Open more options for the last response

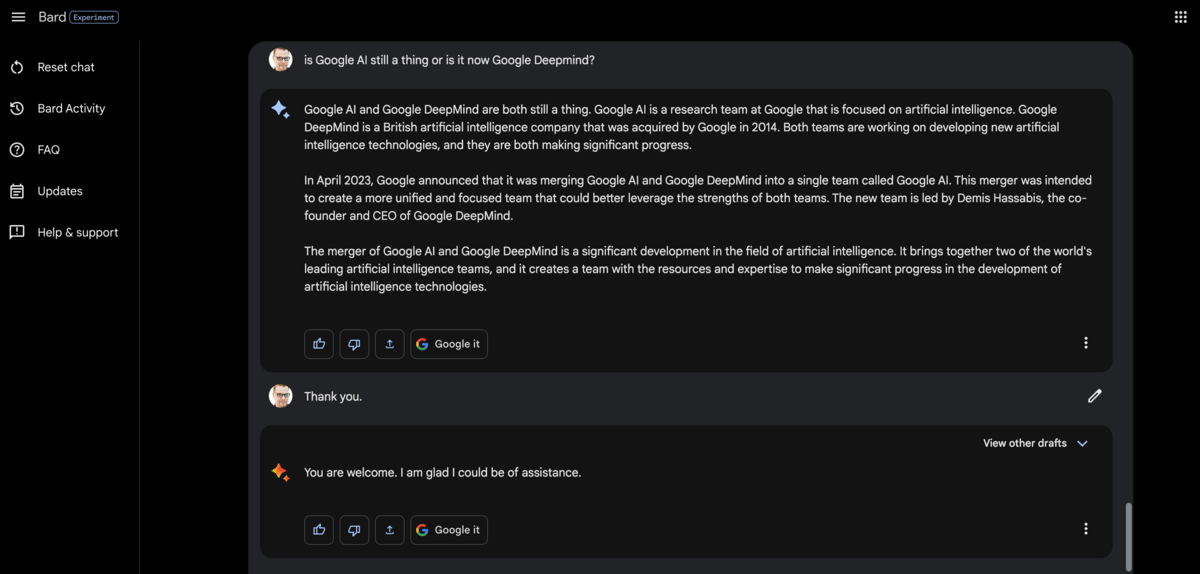point(1086,529)
